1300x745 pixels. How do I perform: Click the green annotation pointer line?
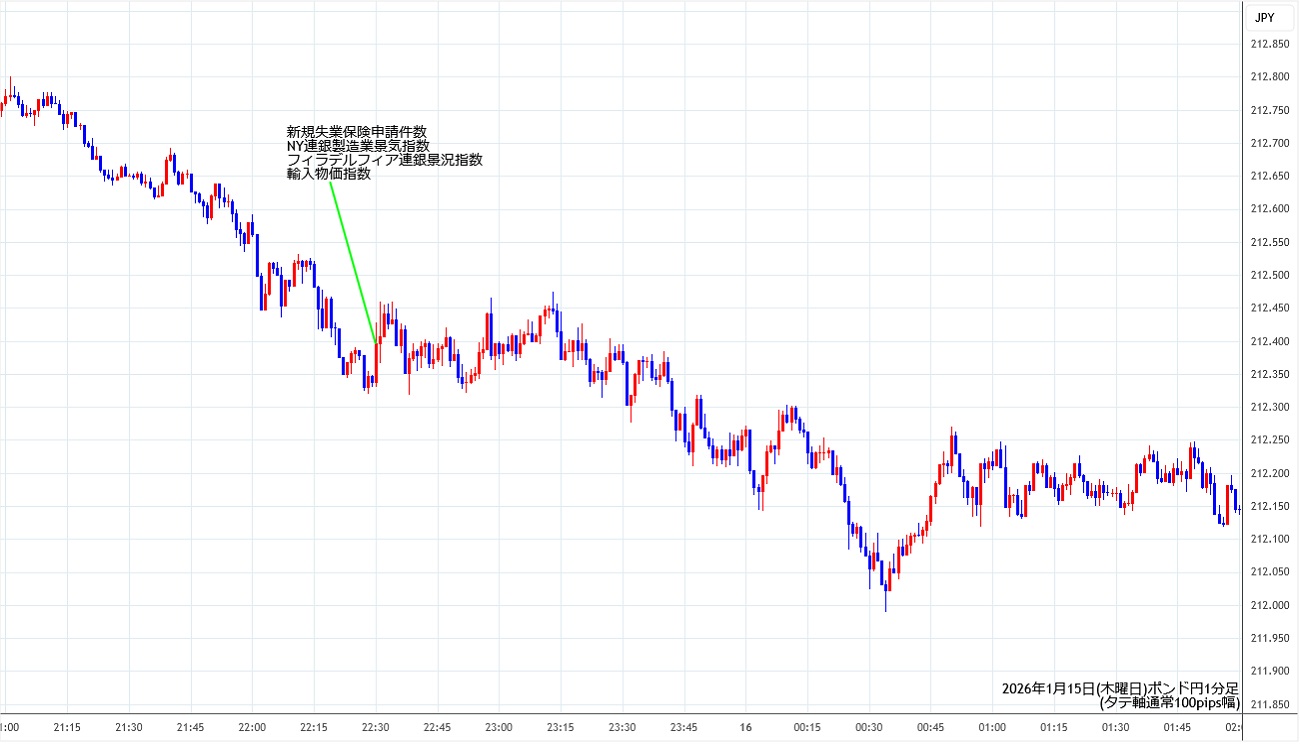tap(352, 262)
